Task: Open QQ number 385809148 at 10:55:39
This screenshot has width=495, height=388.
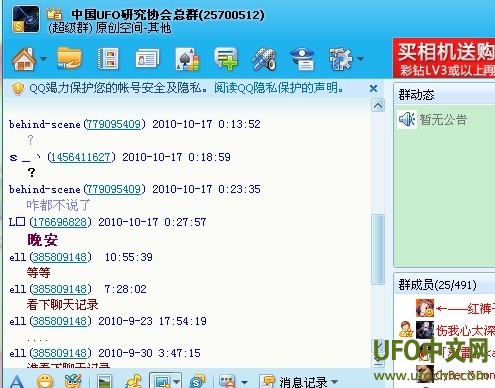Action: [60, 257]
